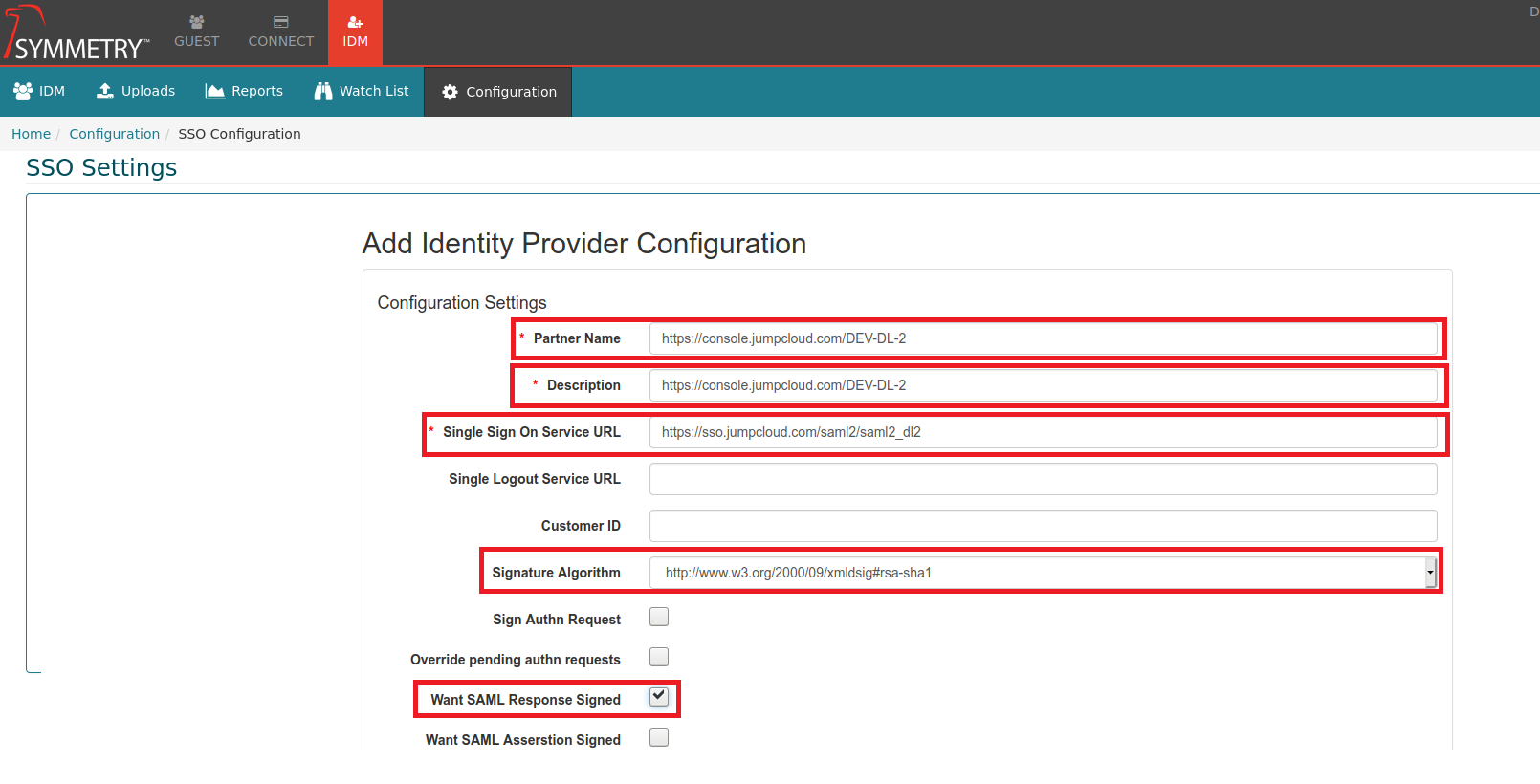Click the Customer ID label
Image resolution: width=1540 pixels, height=784 pixels.
(581, 526)
